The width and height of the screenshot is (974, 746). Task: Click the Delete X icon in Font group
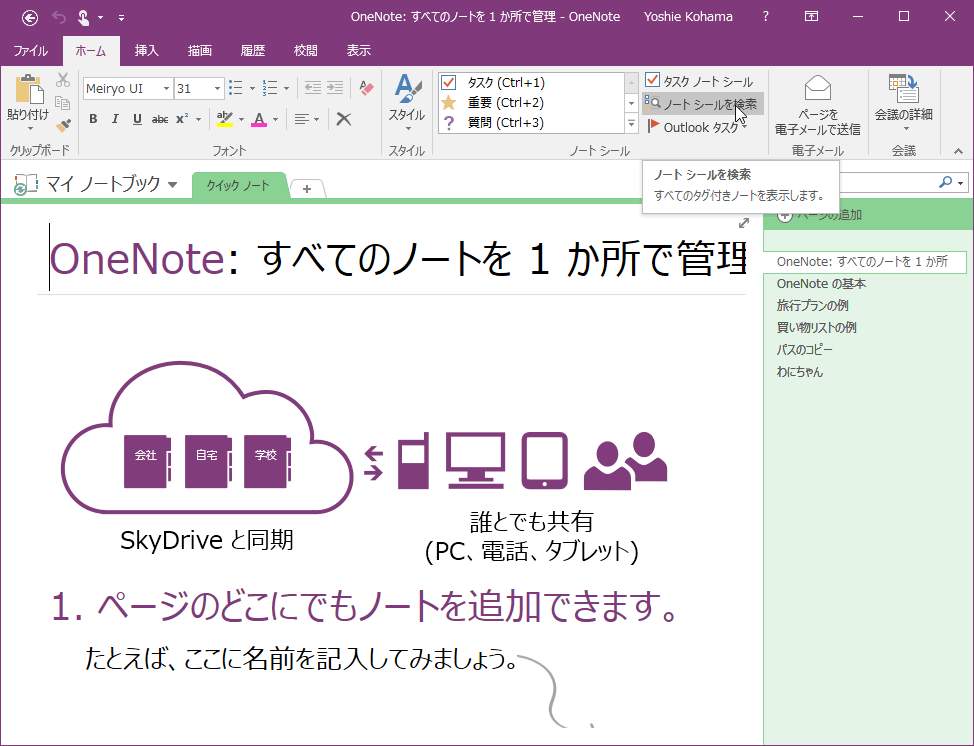[343, 119]
